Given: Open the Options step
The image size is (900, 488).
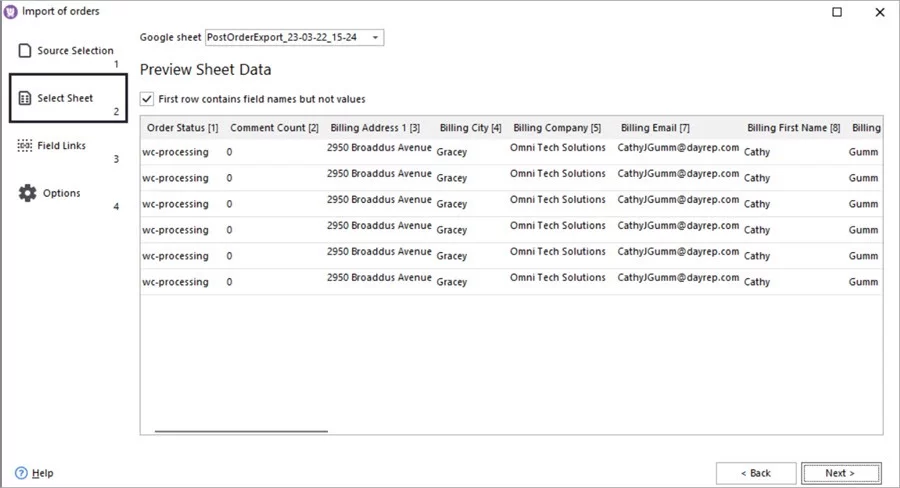Looking at the screenshot, I should click(61, 193).
